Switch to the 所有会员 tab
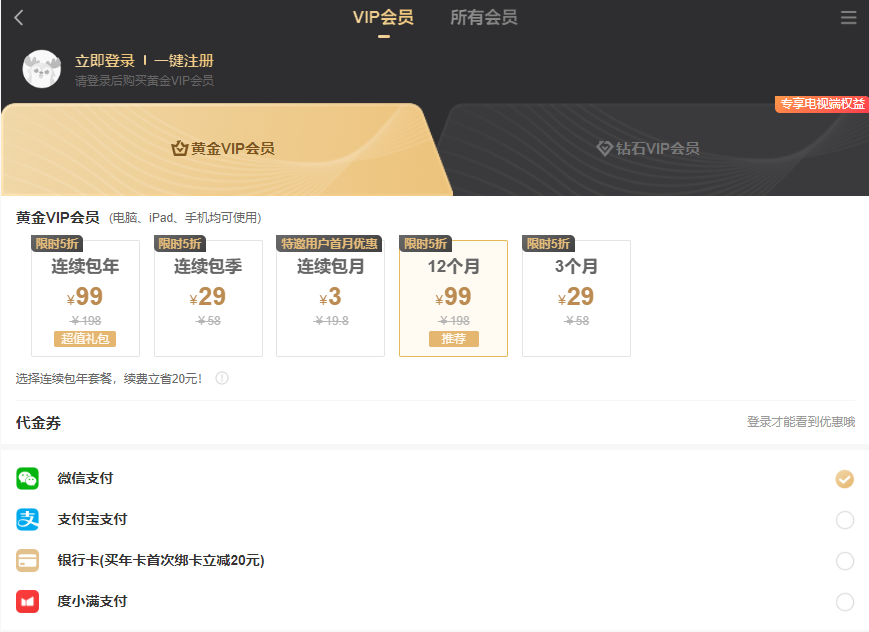The image size is (869, 632). point(484,18)
